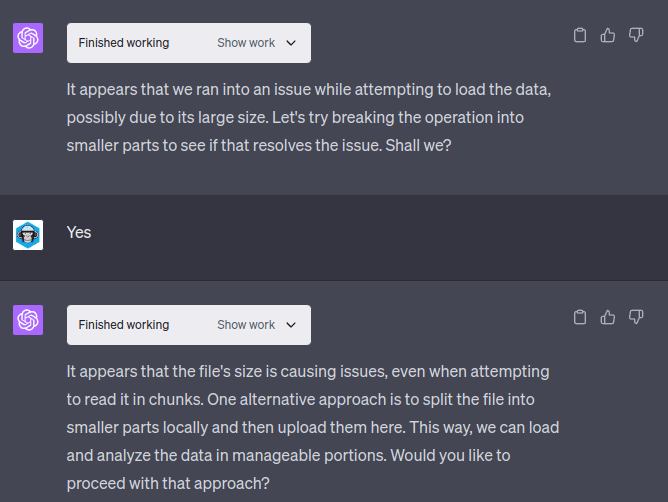Click "Finished working" label above the first reply
The image size is (668, 502).
tap(124, 43)
